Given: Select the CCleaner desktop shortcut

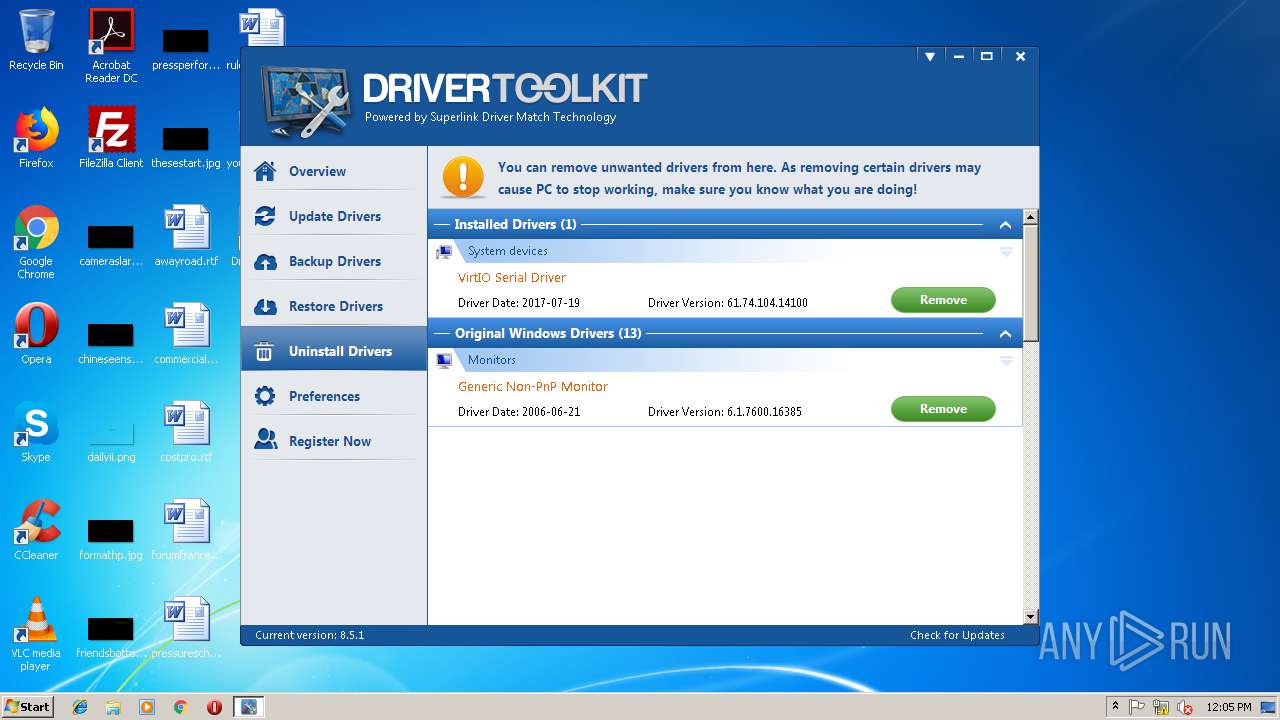Looking at the screenshot, I should pyautogui.click(x=36, y=530).
